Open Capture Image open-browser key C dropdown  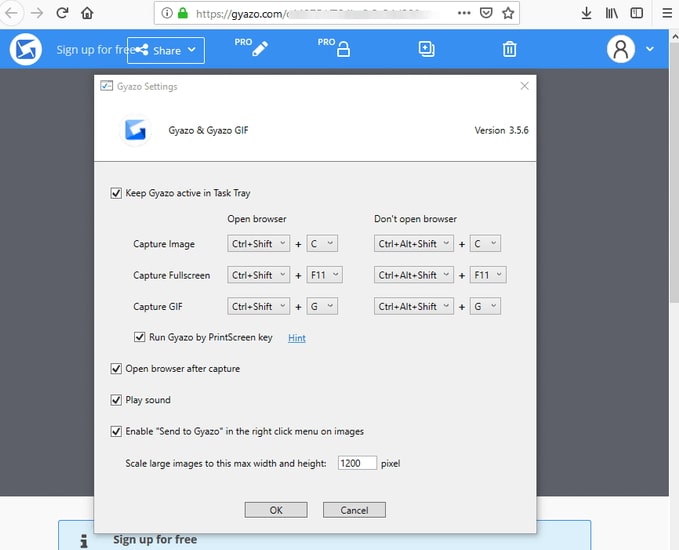click(322, 243)
